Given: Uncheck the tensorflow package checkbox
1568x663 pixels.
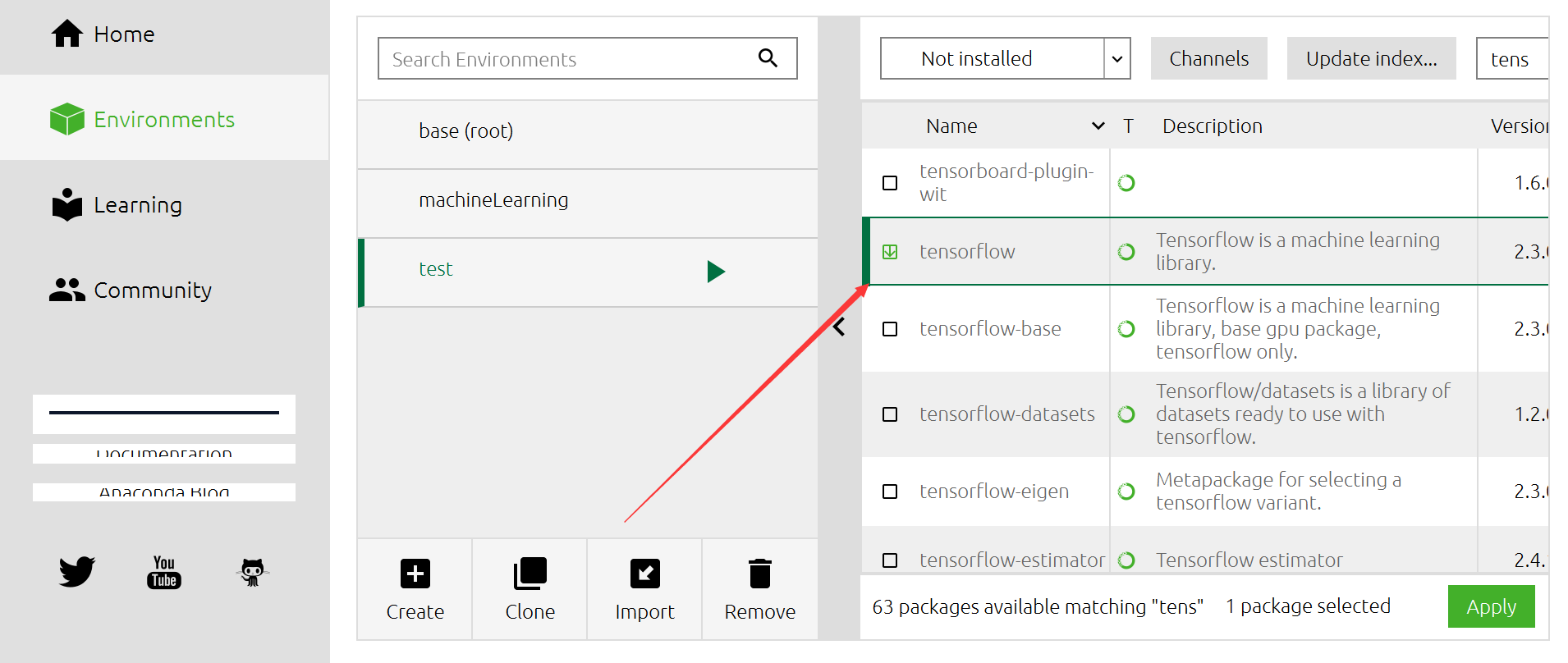Looking at the screenshot, I should pos(890,252).
